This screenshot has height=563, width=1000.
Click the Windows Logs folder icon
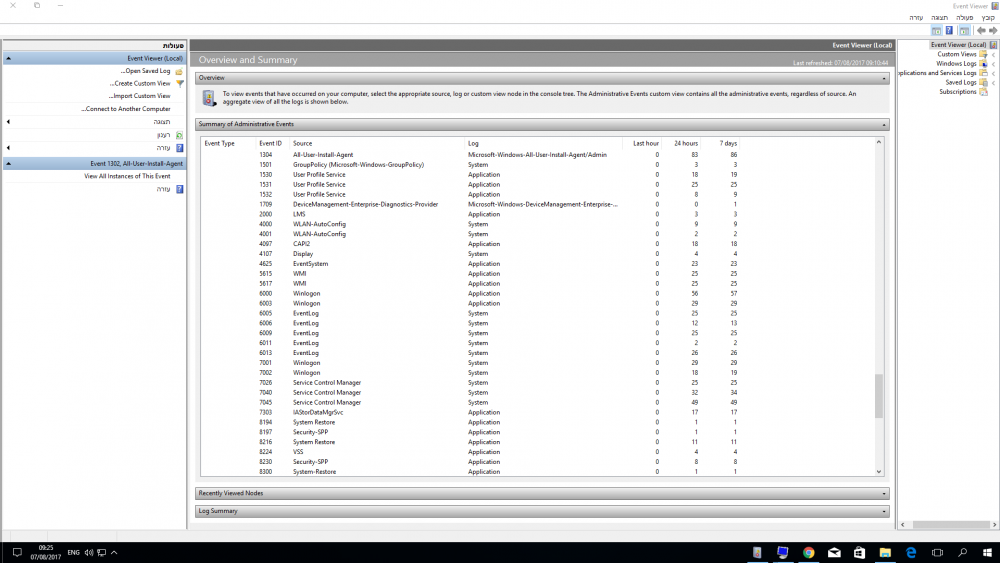point(983,64)
